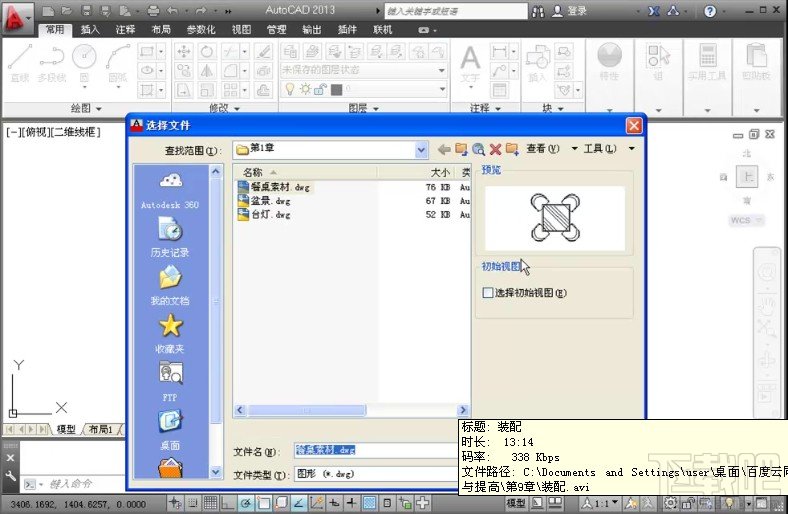Check the 选择初始视图 checkbox
The width and height of the screenshot is (788, 514).
(487, 292)
